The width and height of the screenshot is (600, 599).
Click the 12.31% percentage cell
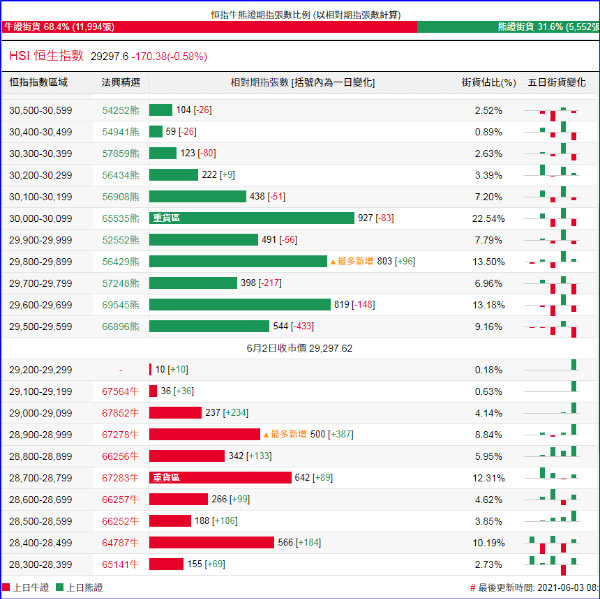pos(488,478)
